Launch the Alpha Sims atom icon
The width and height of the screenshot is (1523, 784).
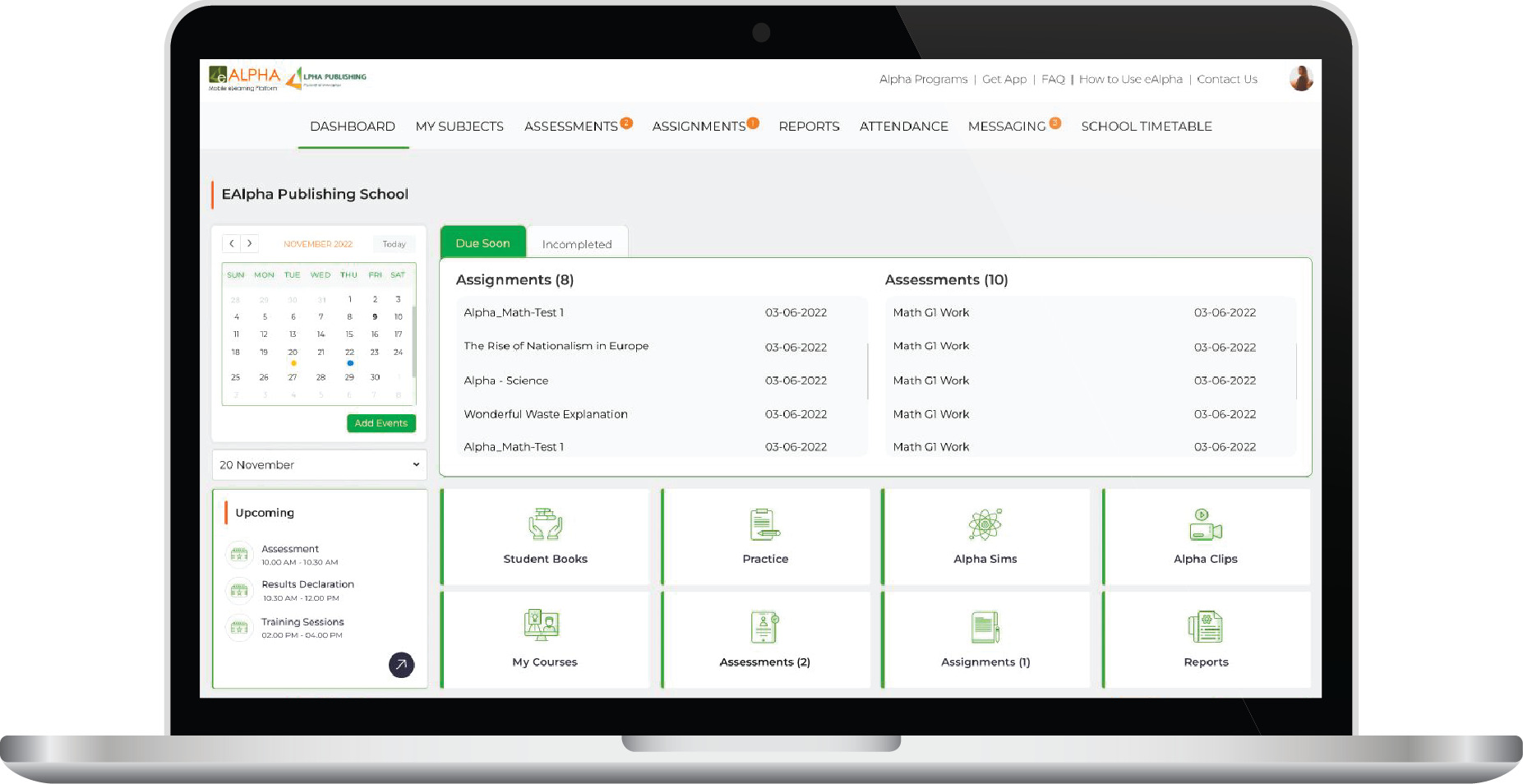pos(985,525)
